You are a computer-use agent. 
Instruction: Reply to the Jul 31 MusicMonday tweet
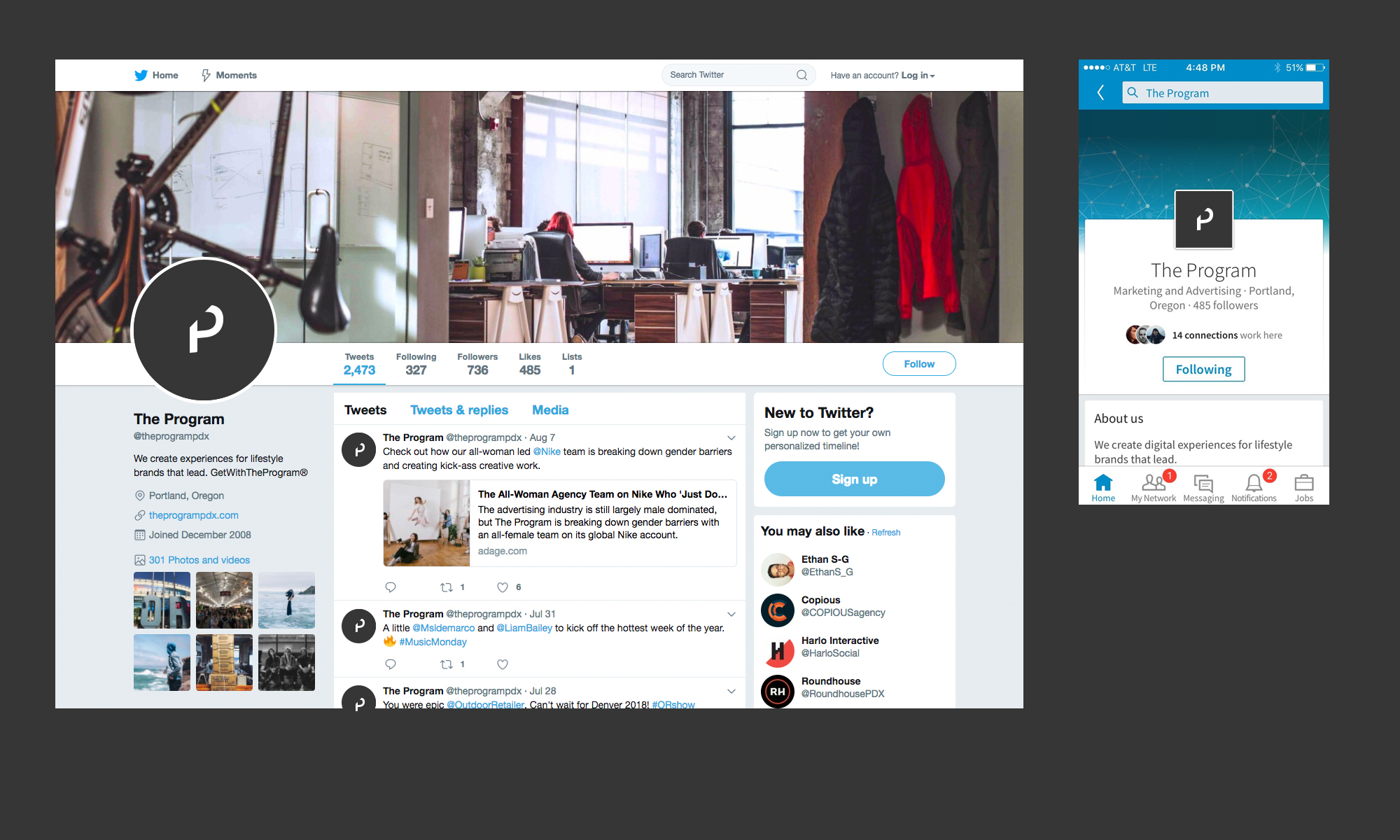391,664
